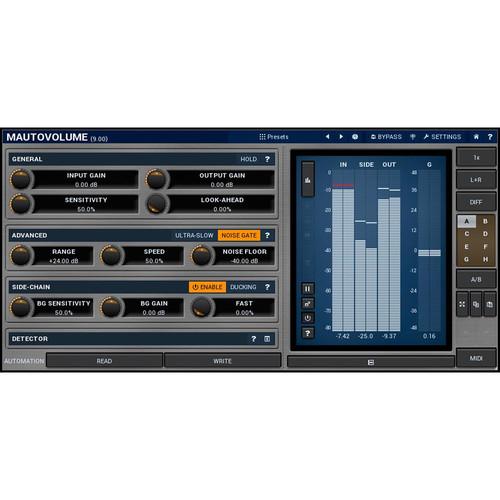Click the Fast knob
Viewport: 500px width, 500px height.
coord(202,307)
